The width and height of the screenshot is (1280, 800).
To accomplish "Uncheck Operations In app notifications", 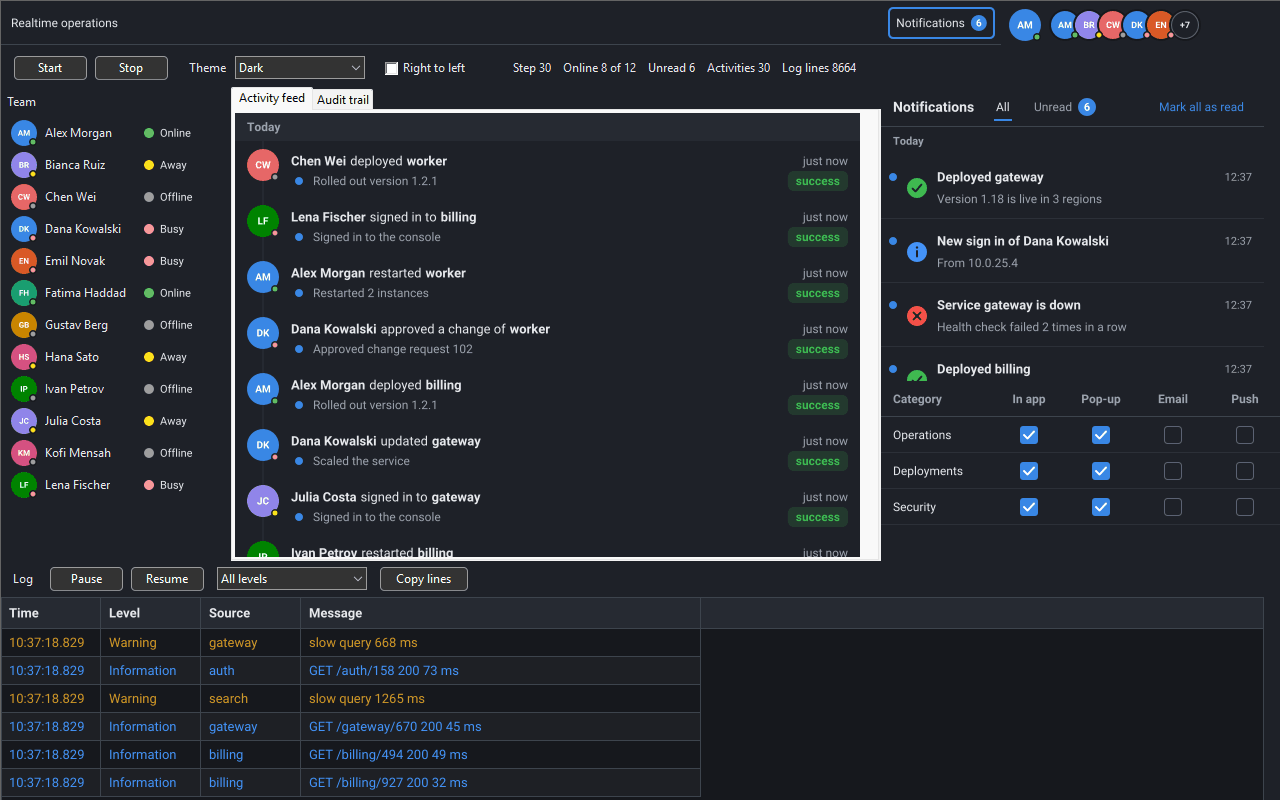I will coord(1029,435).
